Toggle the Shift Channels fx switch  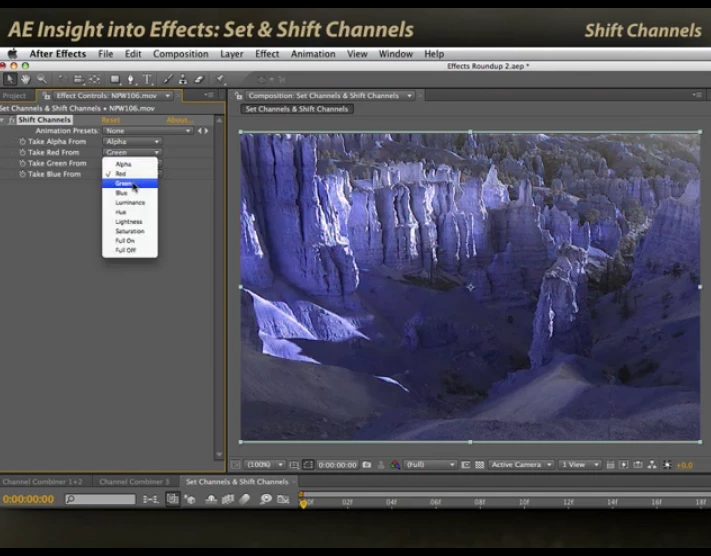point(12,120)
